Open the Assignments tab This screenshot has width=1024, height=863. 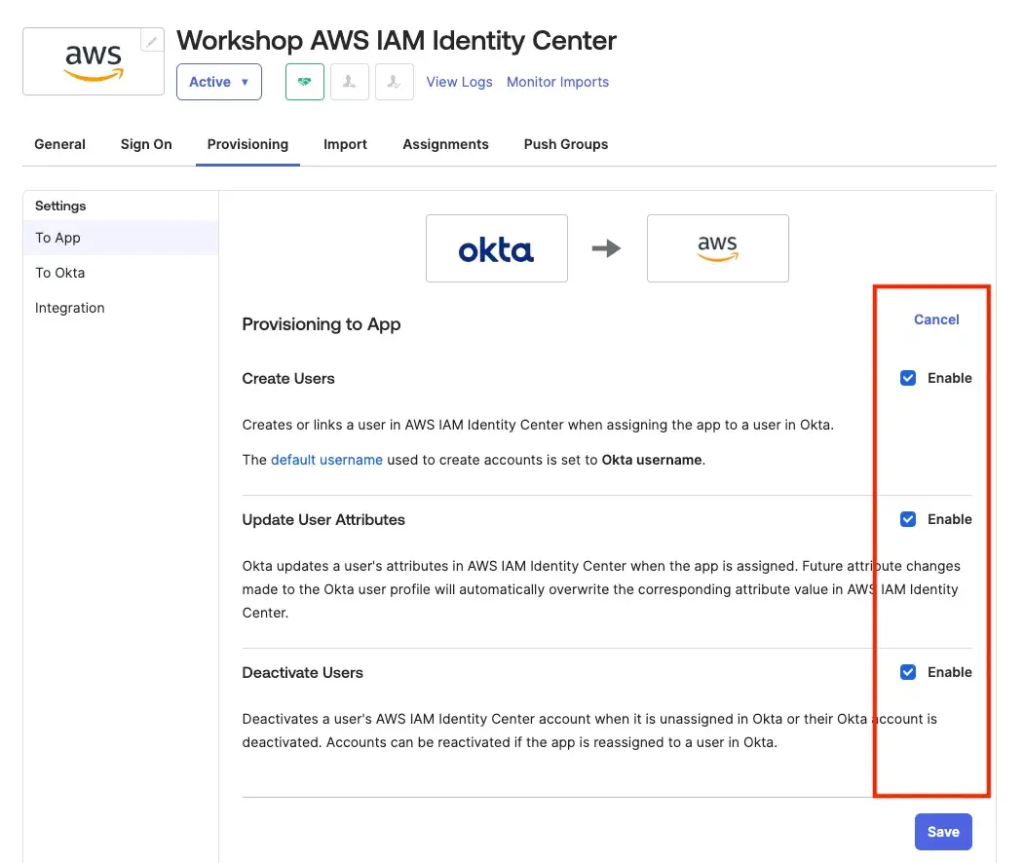point(445,144)
